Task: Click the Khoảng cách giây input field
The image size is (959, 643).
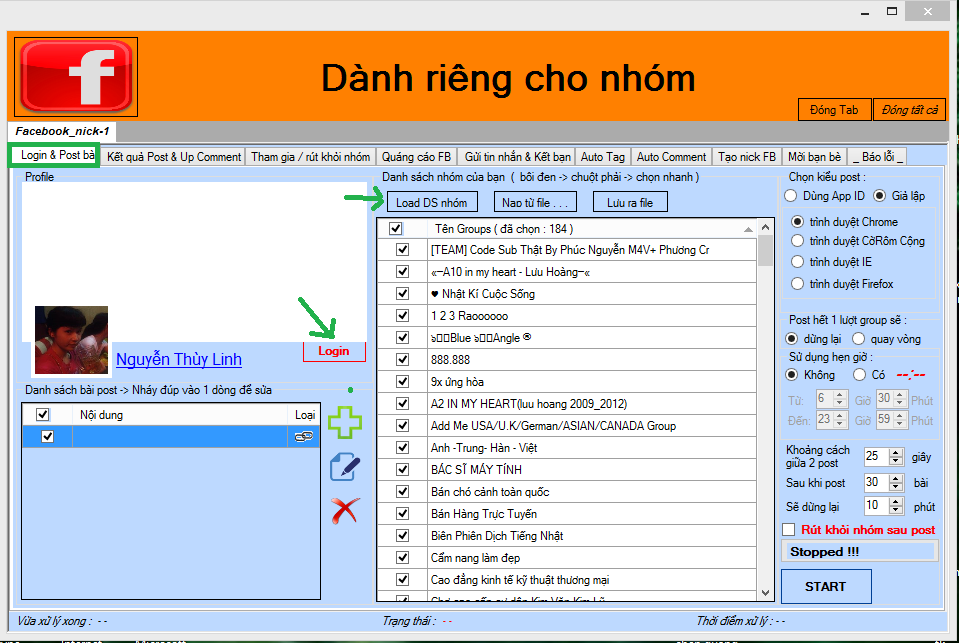Action: [876, 456]
